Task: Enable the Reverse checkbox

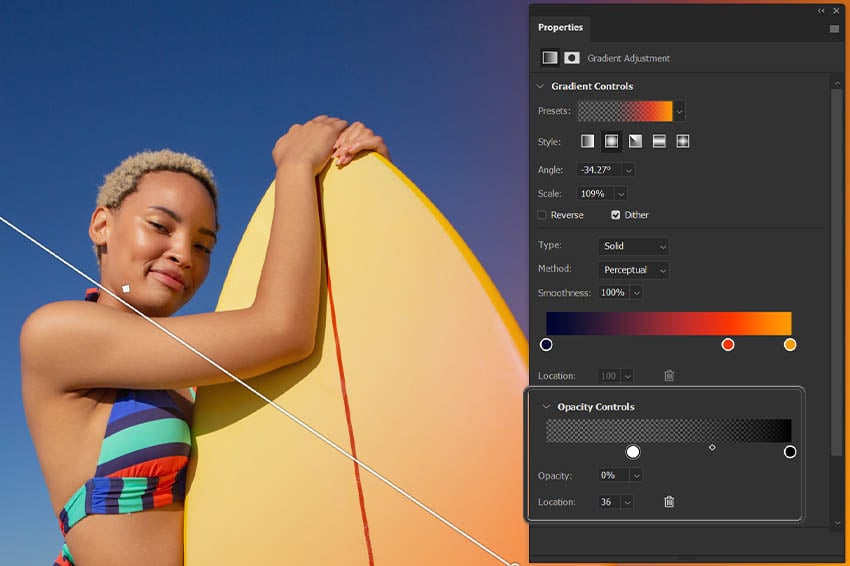Action: (542, 215)
